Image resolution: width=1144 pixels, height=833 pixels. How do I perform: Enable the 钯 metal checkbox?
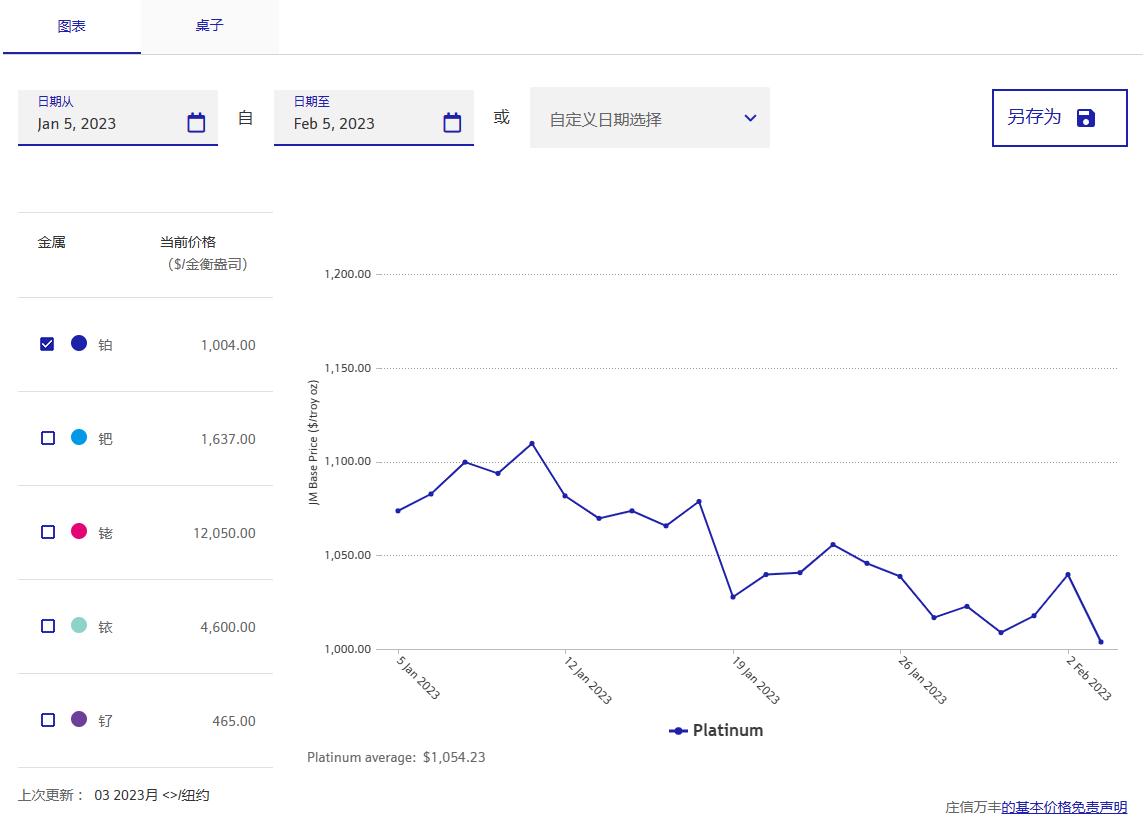46,437
